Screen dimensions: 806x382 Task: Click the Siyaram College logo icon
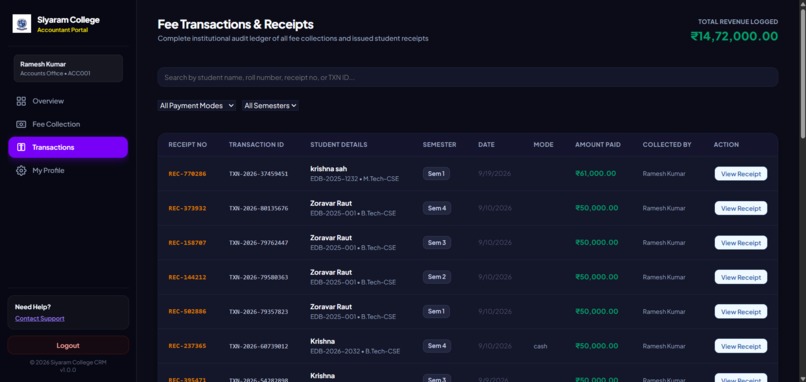[x=22, y=24]
